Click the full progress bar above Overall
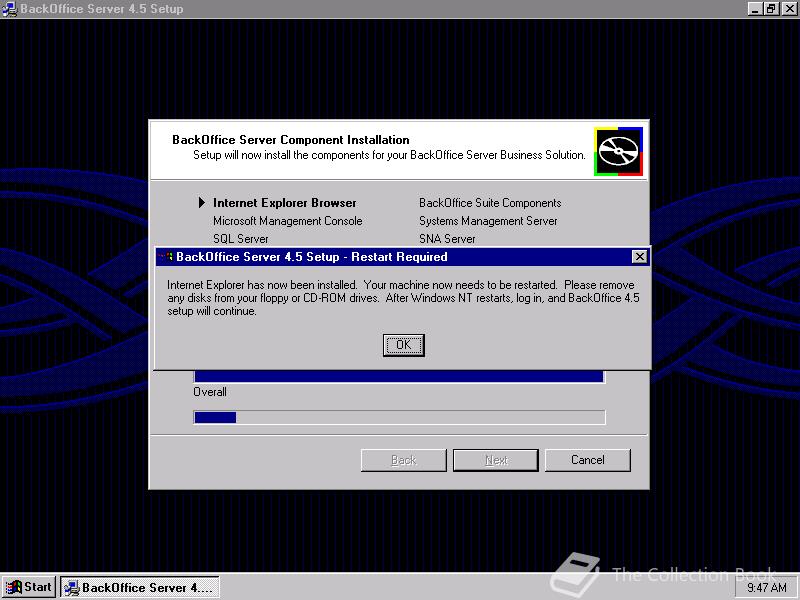800x600 pixels. 399,377
